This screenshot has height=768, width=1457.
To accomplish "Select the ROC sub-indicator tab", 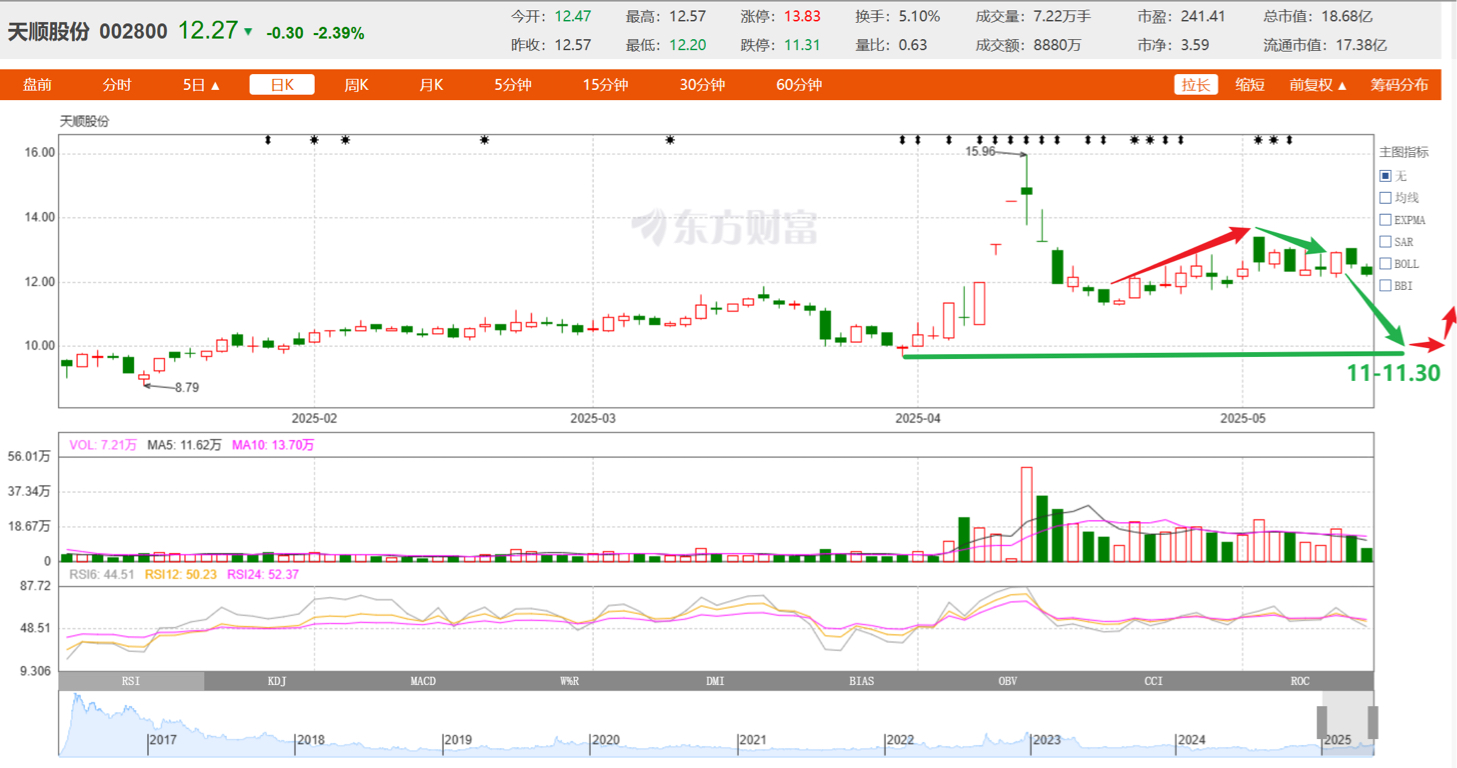I will click(1300, 681).
